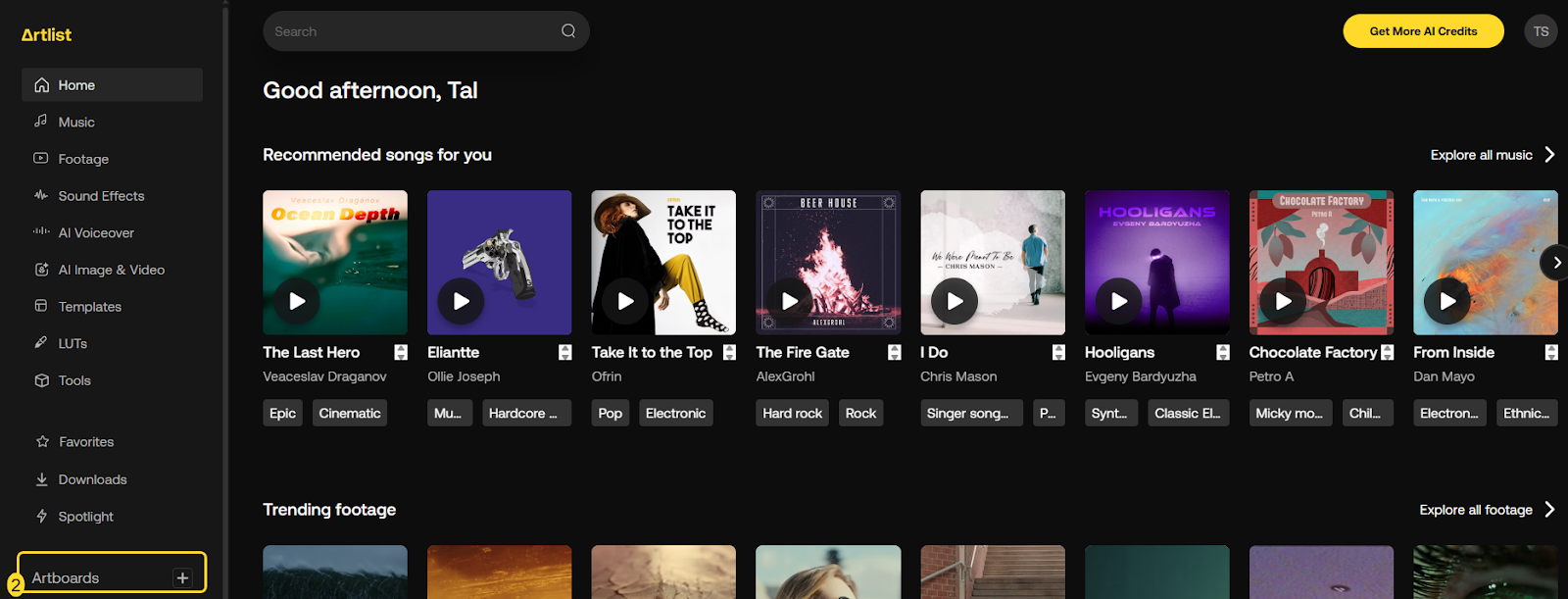Open the LUTs sidebar item
The image size is (1568, 599).
tap(73, 344)
